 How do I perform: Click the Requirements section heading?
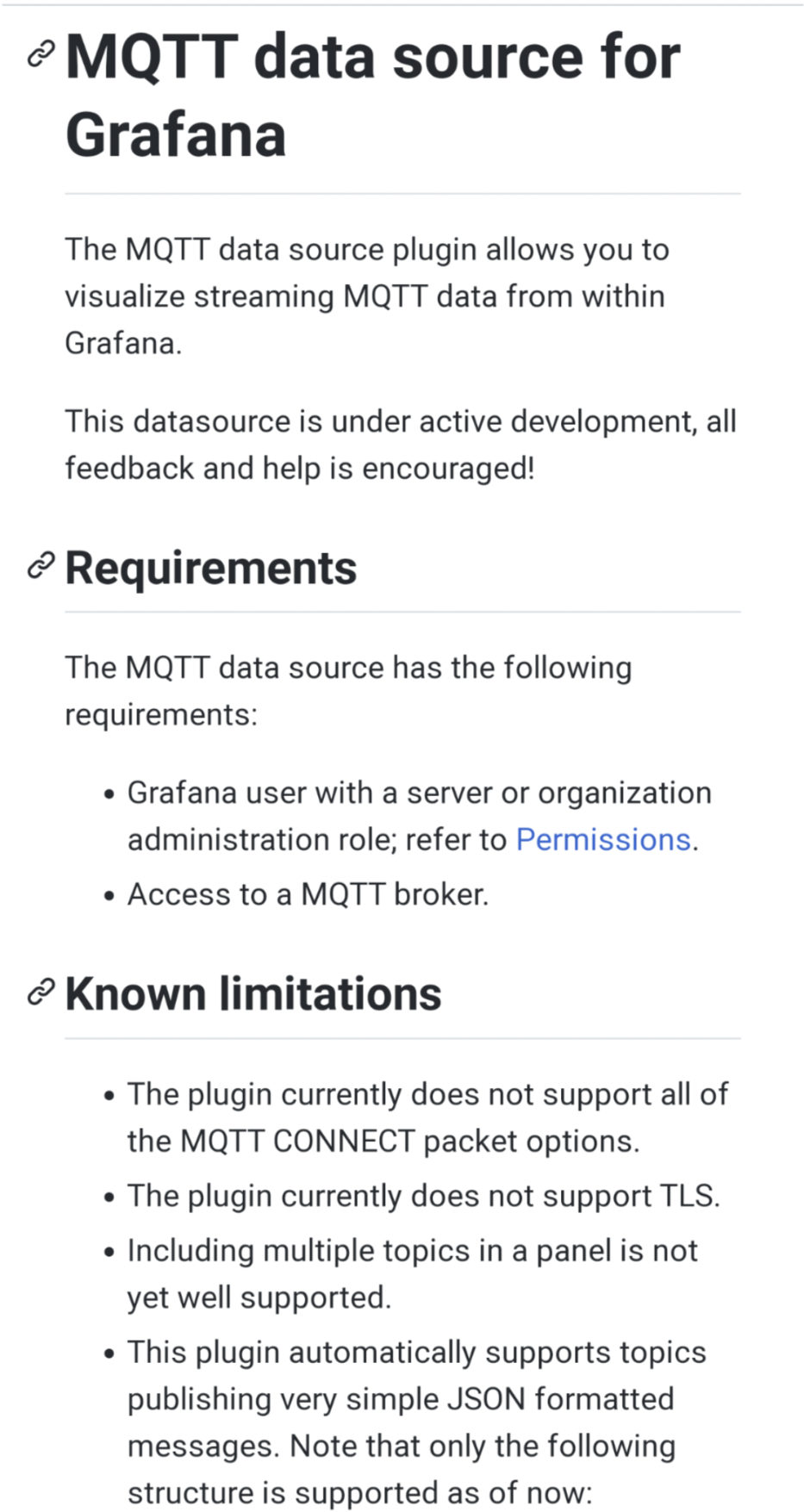point(211,569)
